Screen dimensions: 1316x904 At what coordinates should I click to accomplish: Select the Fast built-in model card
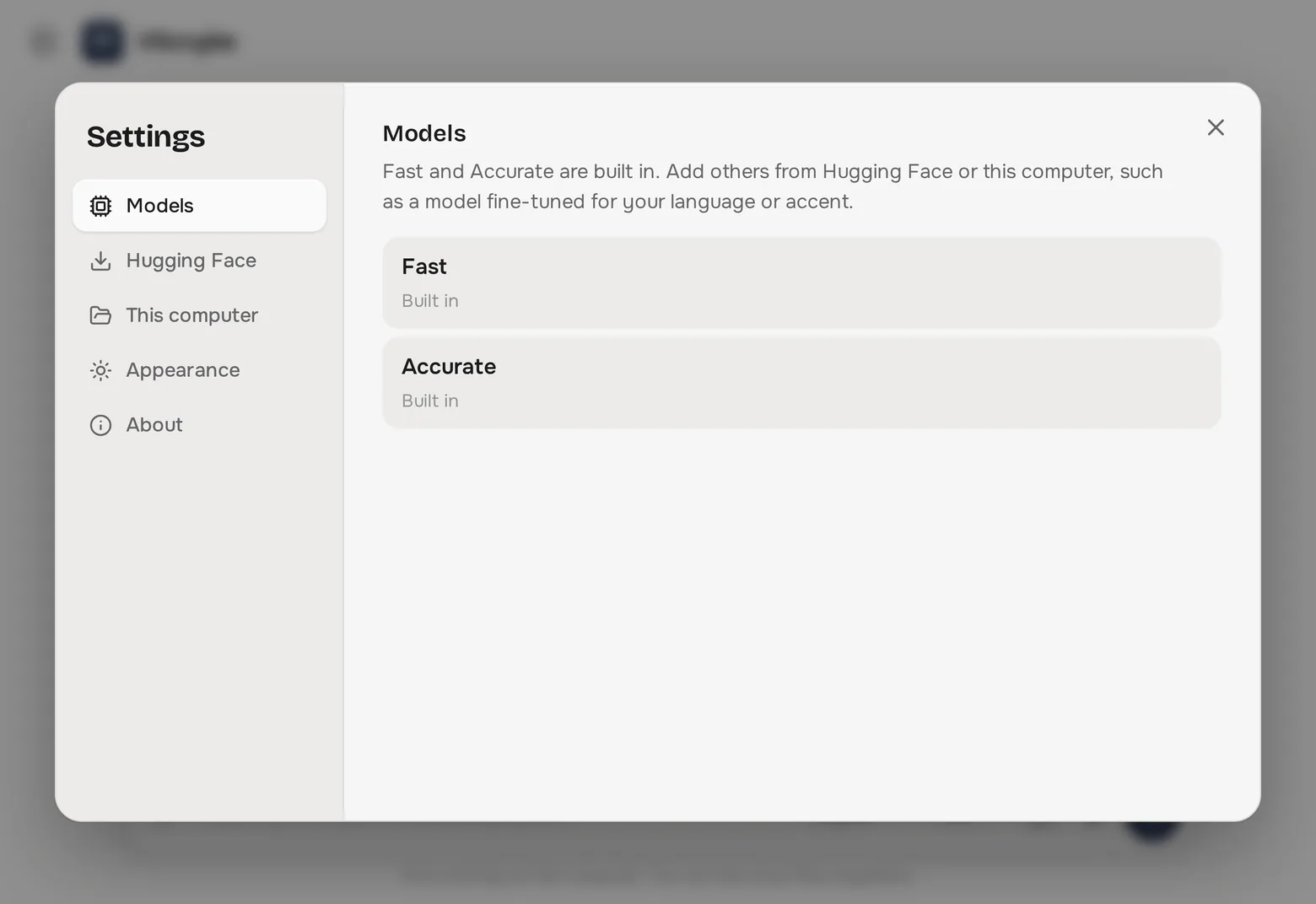tap(801, 282)
